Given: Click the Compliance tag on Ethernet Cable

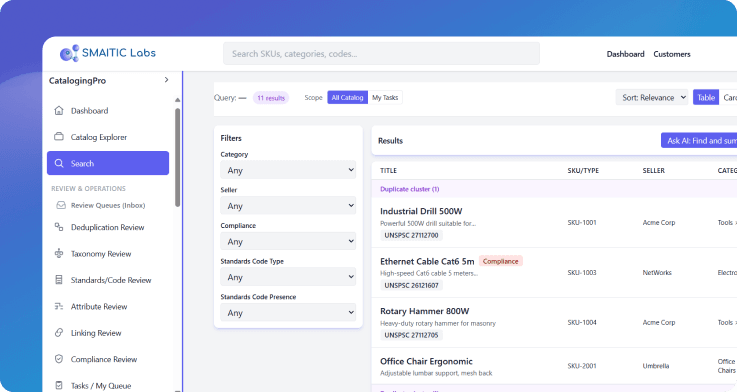Looking at the screenshot, I should click(501, 261).
